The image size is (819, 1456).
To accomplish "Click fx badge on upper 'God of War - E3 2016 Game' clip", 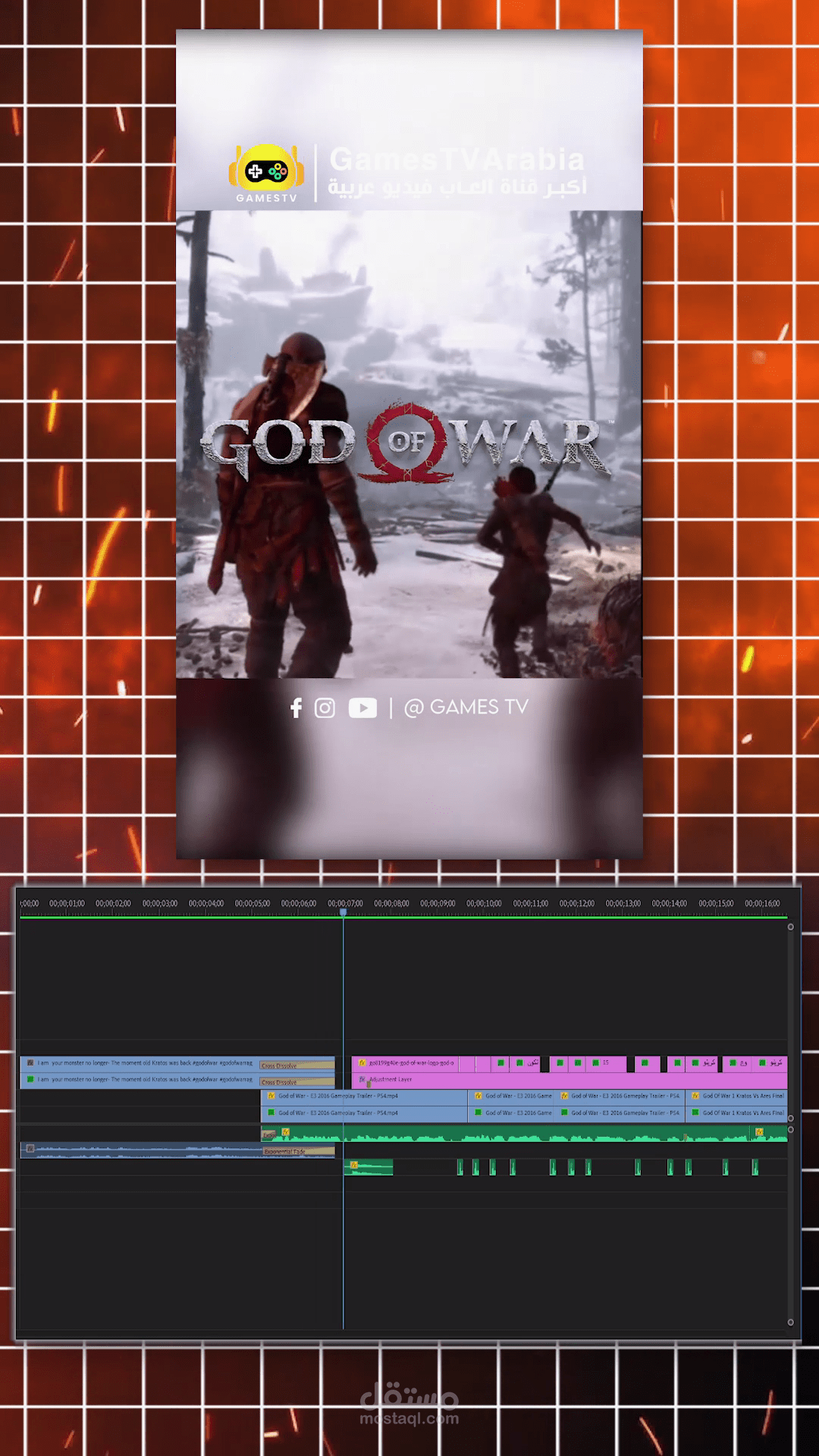I will coord(478,1095).
